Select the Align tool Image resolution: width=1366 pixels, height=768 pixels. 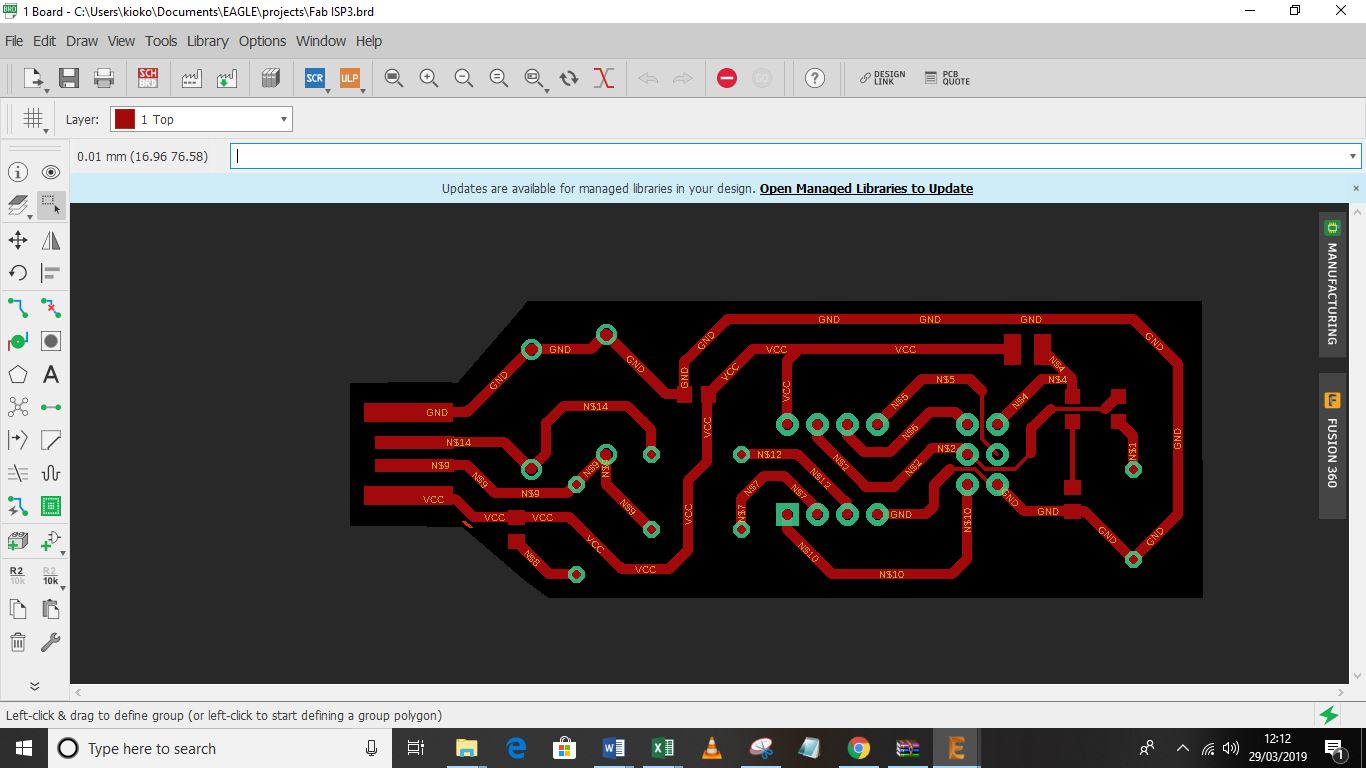coord(51,273)
